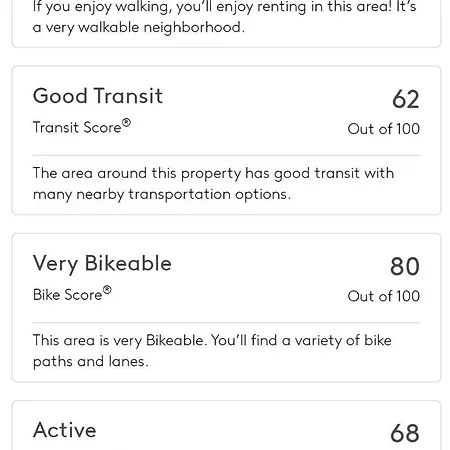Click Out of 100 under score 80

383,296
